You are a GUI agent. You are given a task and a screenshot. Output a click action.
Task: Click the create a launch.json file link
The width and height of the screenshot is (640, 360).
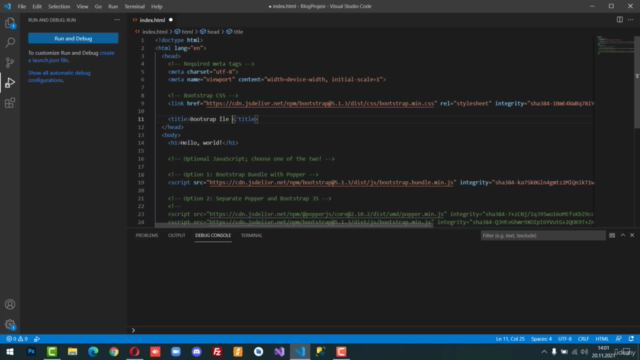[71, 56]
